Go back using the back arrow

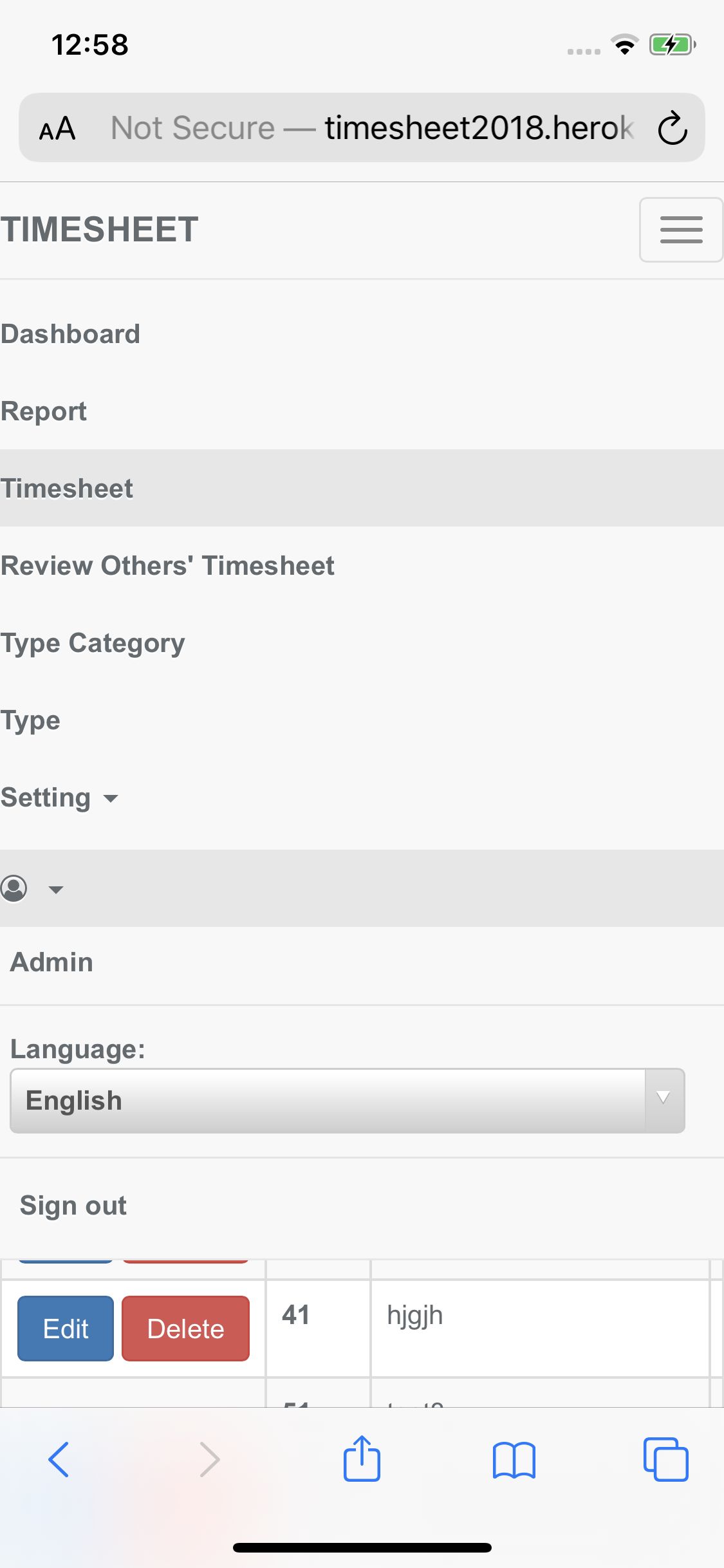click(59, 1459)
